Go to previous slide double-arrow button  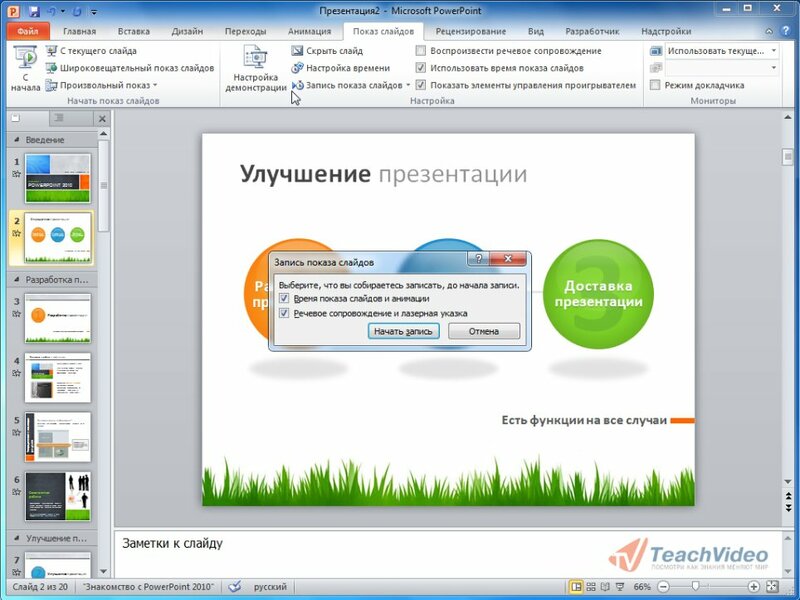pyautogui.click(x=788, y=496)
